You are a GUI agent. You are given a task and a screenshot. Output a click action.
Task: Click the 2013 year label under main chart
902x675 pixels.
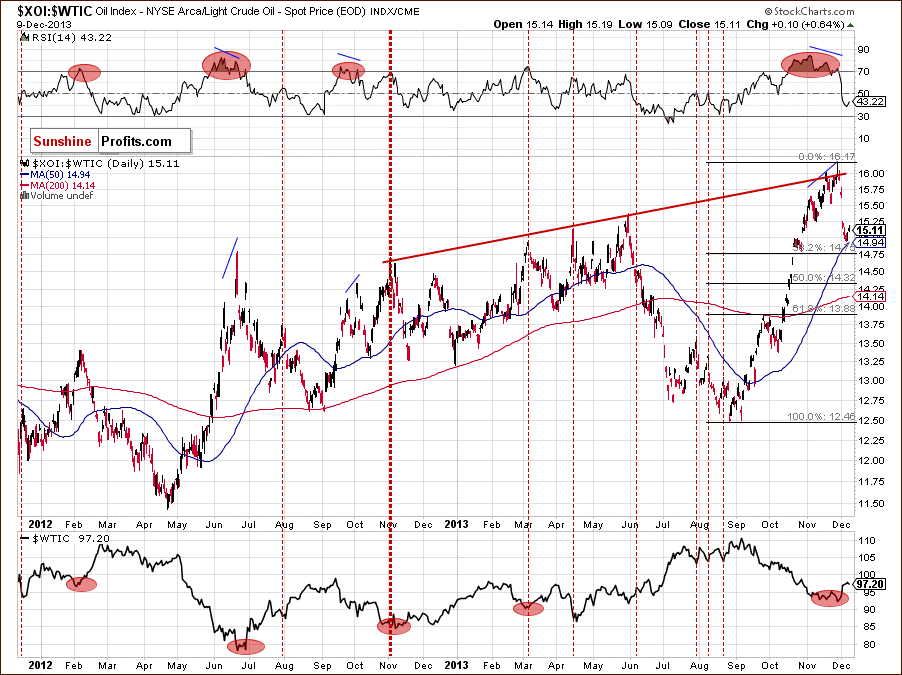[x=456, y=524]
